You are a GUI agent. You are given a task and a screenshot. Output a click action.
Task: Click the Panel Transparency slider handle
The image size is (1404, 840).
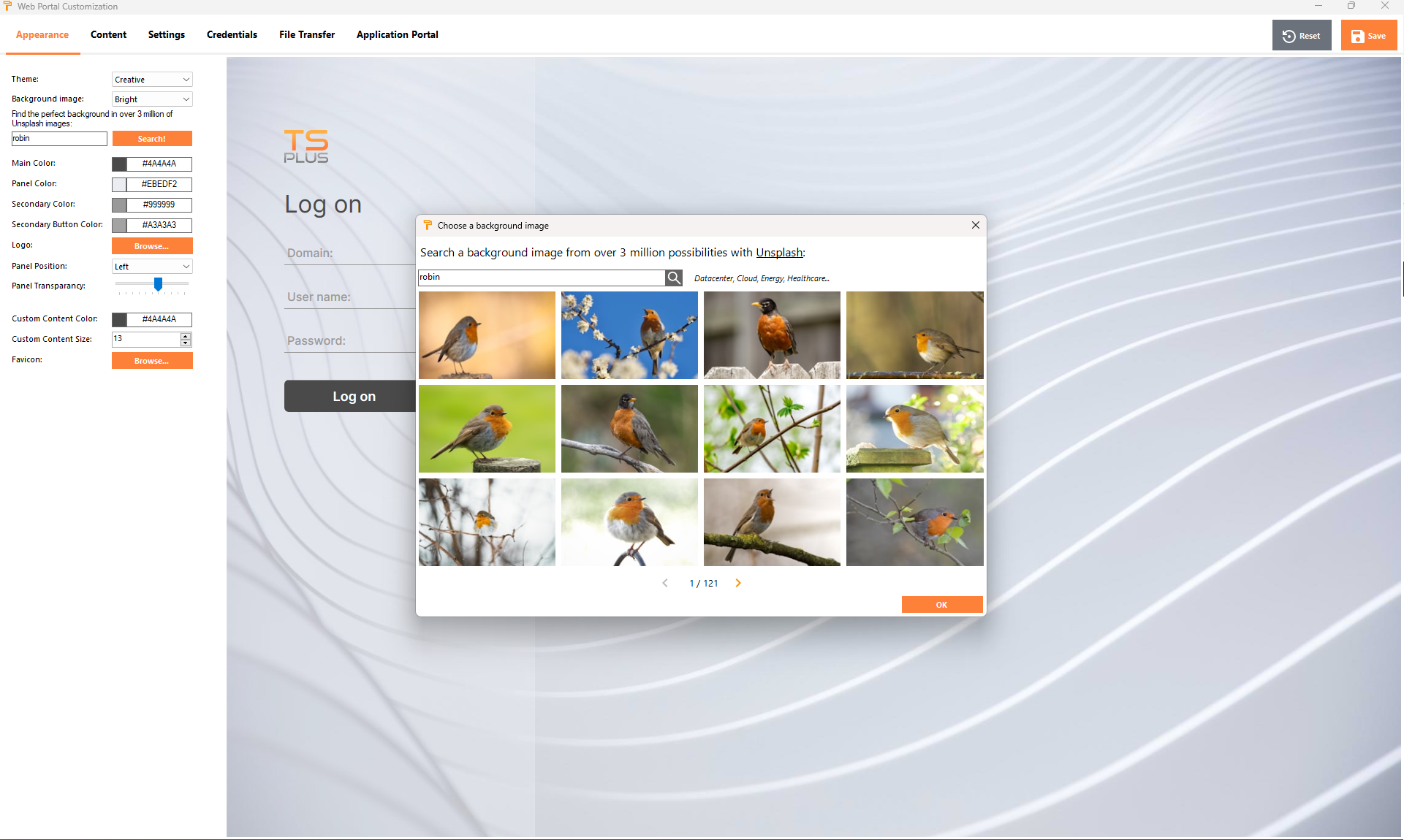pos(158,283)
